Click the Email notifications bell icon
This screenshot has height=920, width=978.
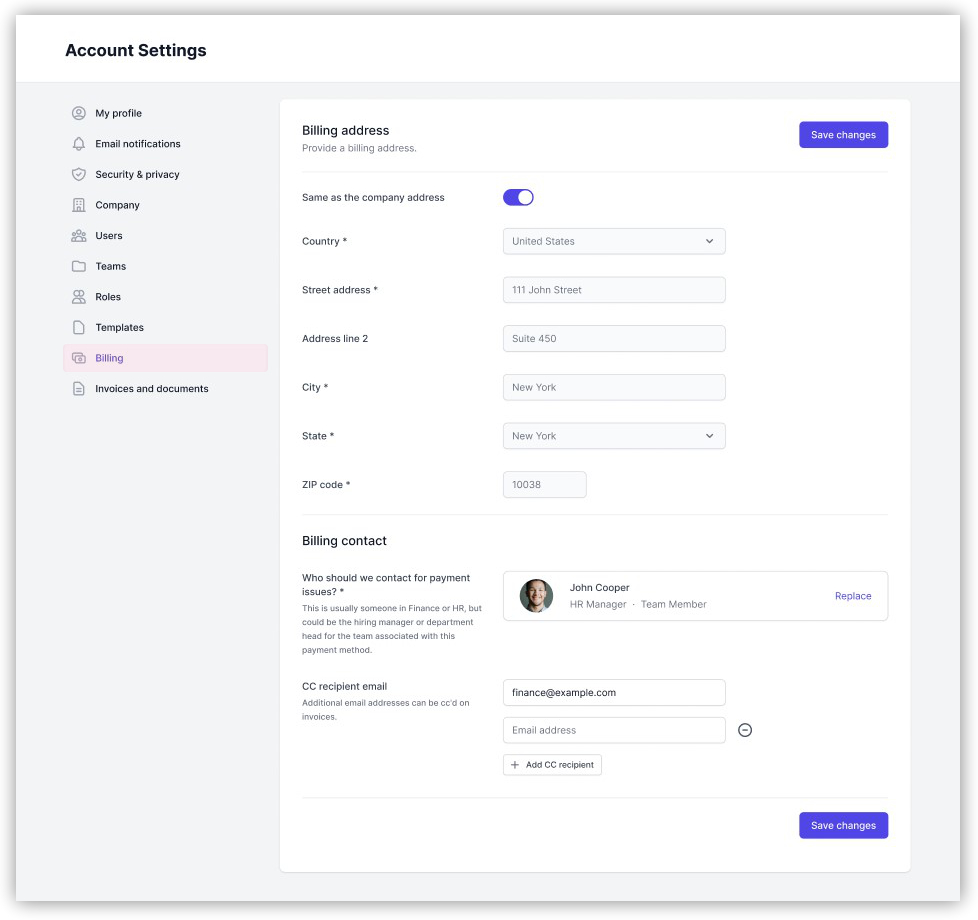click(x=79, y=144)
